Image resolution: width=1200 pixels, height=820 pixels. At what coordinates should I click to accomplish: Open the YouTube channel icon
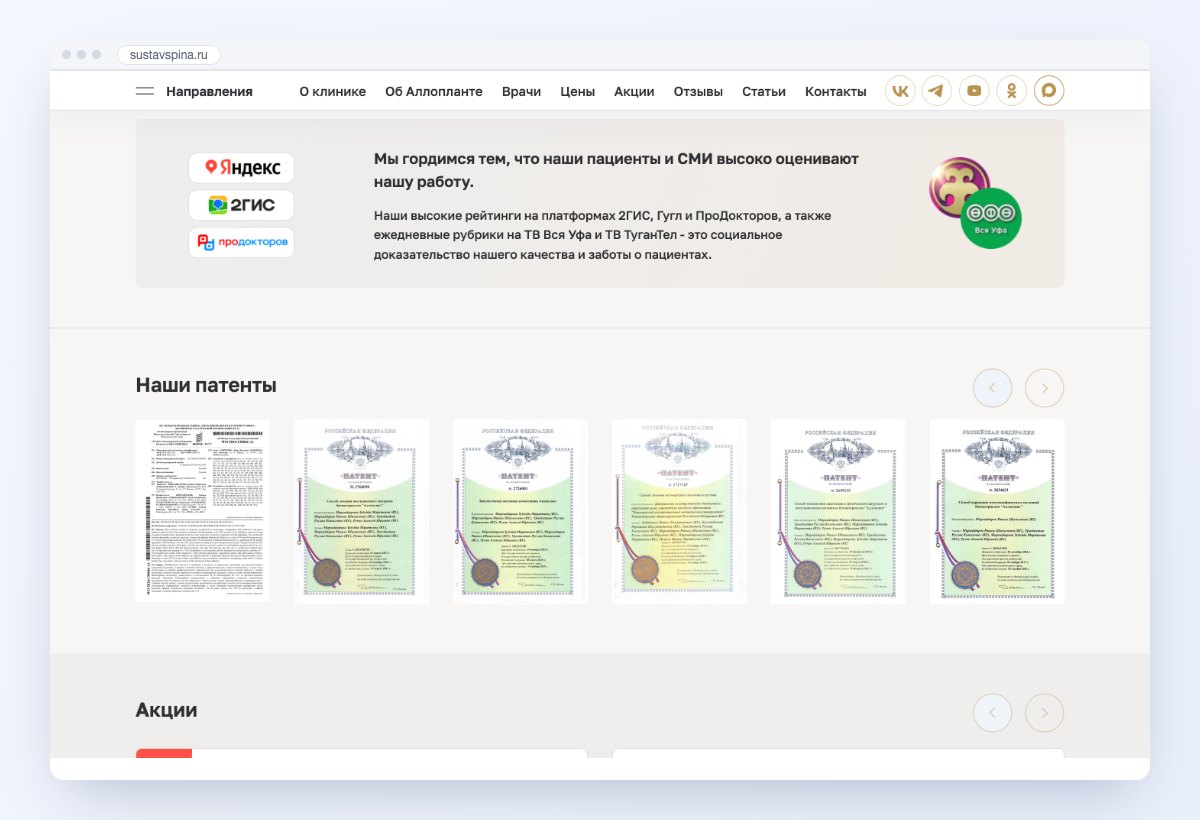pyautogui.click(x=974, y=91)
